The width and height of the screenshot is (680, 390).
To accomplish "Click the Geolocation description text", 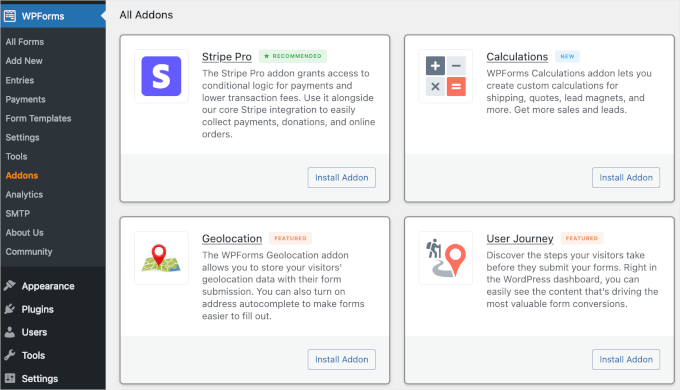I will [x=283, y=285].
